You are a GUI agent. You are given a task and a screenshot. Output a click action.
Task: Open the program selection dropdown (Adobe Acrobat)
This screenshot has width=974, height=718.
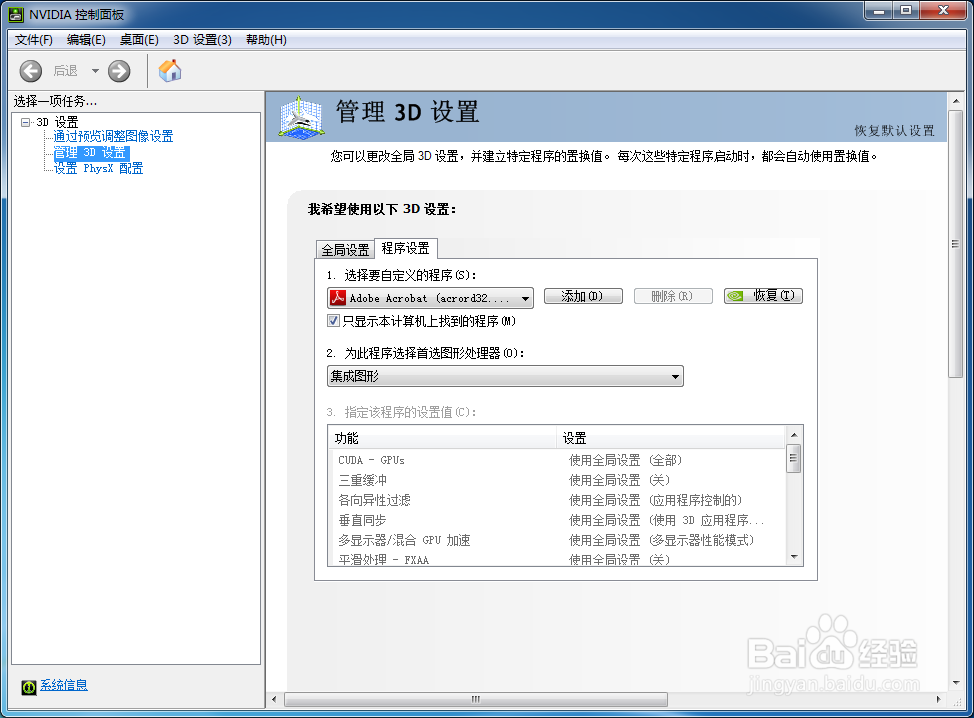point(430,298)
